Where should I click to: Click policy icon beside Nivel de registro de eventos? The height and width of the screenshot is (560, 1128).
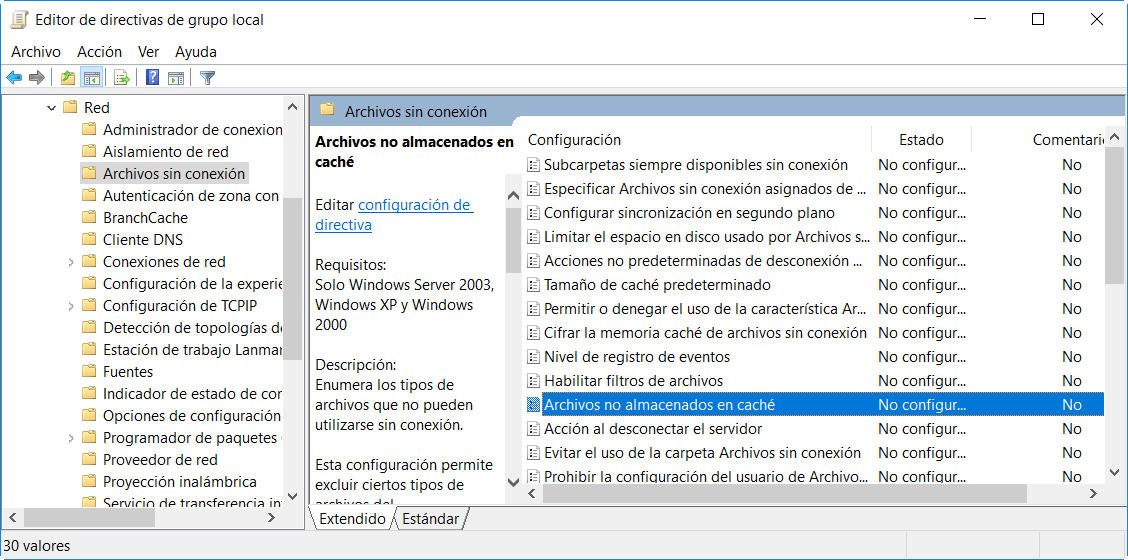[x=534, y=357]
